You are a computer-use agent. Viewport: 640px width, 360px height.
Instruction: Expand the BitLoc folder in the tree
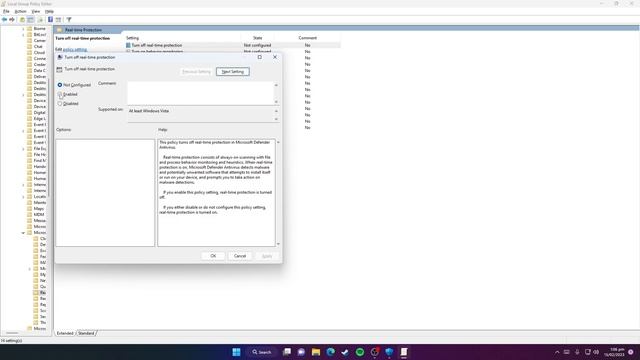(x=23, y=35)
